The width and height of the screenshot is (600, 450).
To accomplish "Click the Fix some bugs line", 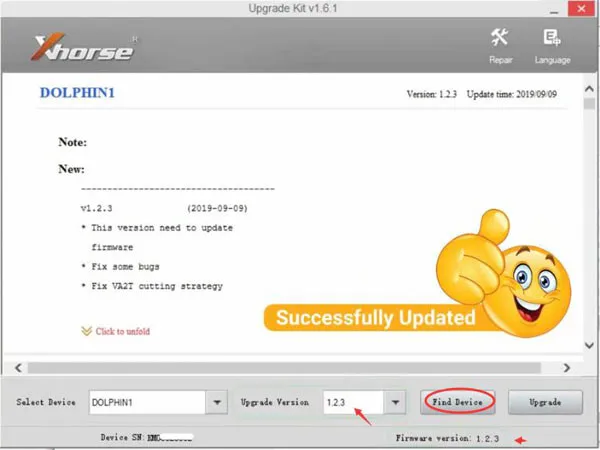I will [x=120, y=267].
